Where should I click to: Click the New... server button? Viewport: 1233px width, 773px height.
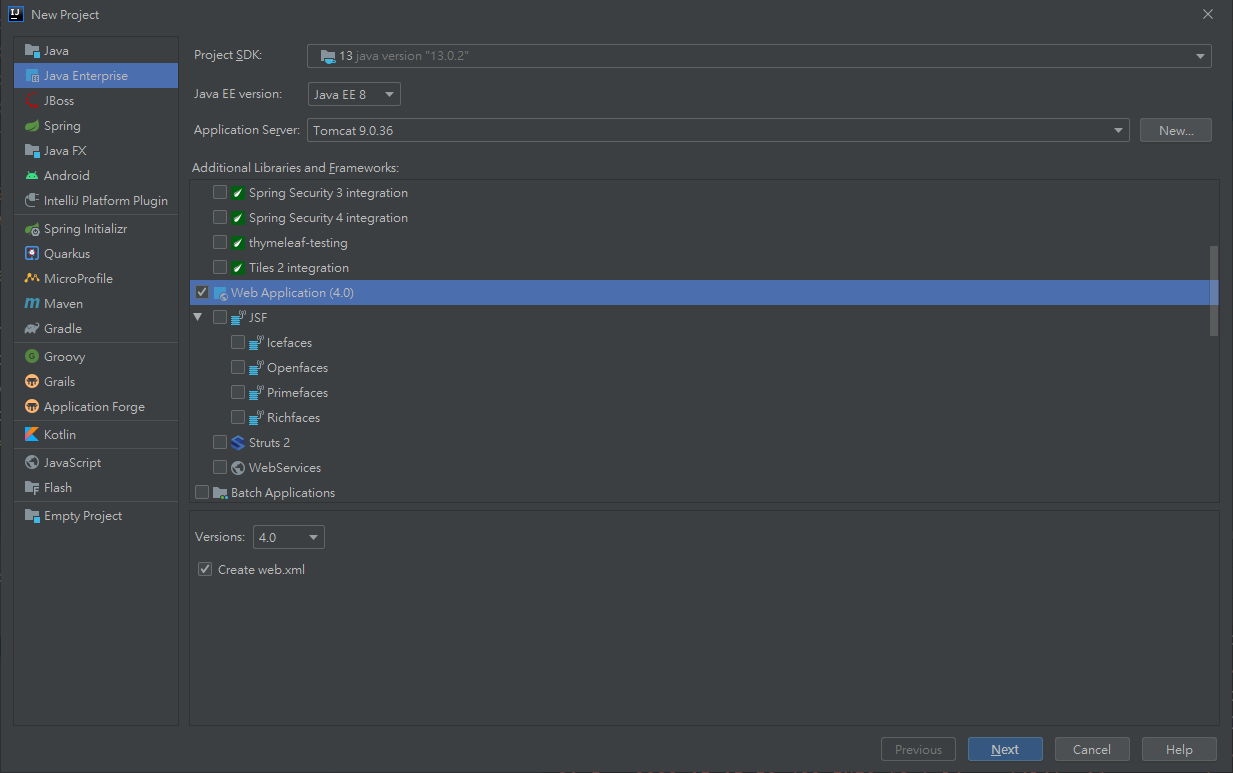(x=1176, y=130)
